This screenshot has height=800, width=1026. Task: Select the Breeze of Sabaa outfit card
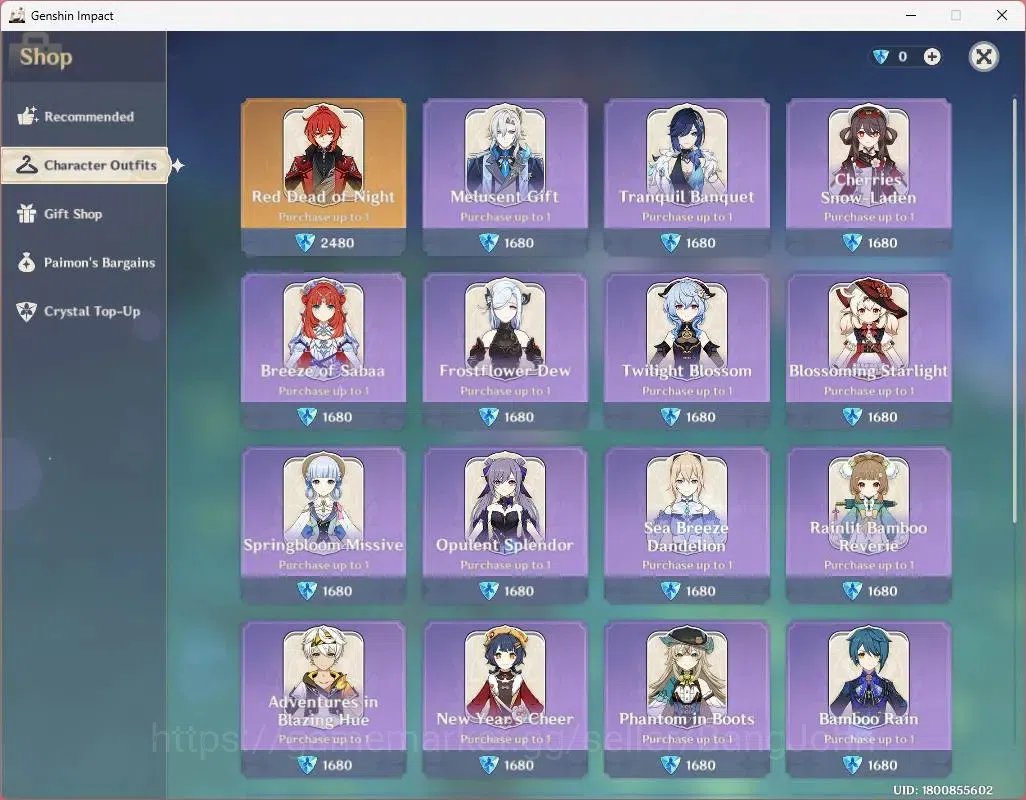[323, 351]
